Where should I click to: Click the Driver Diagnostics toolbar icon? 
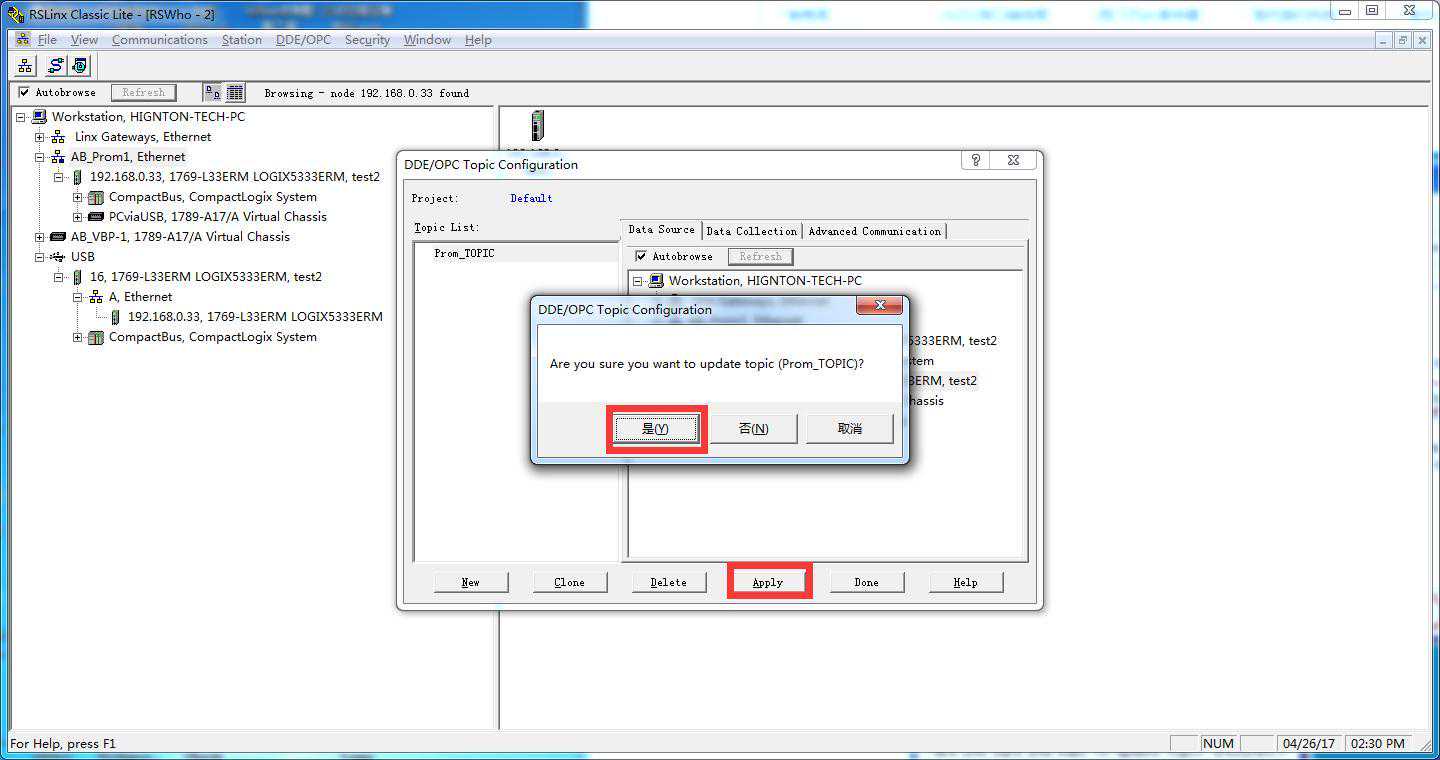[79, 66]
